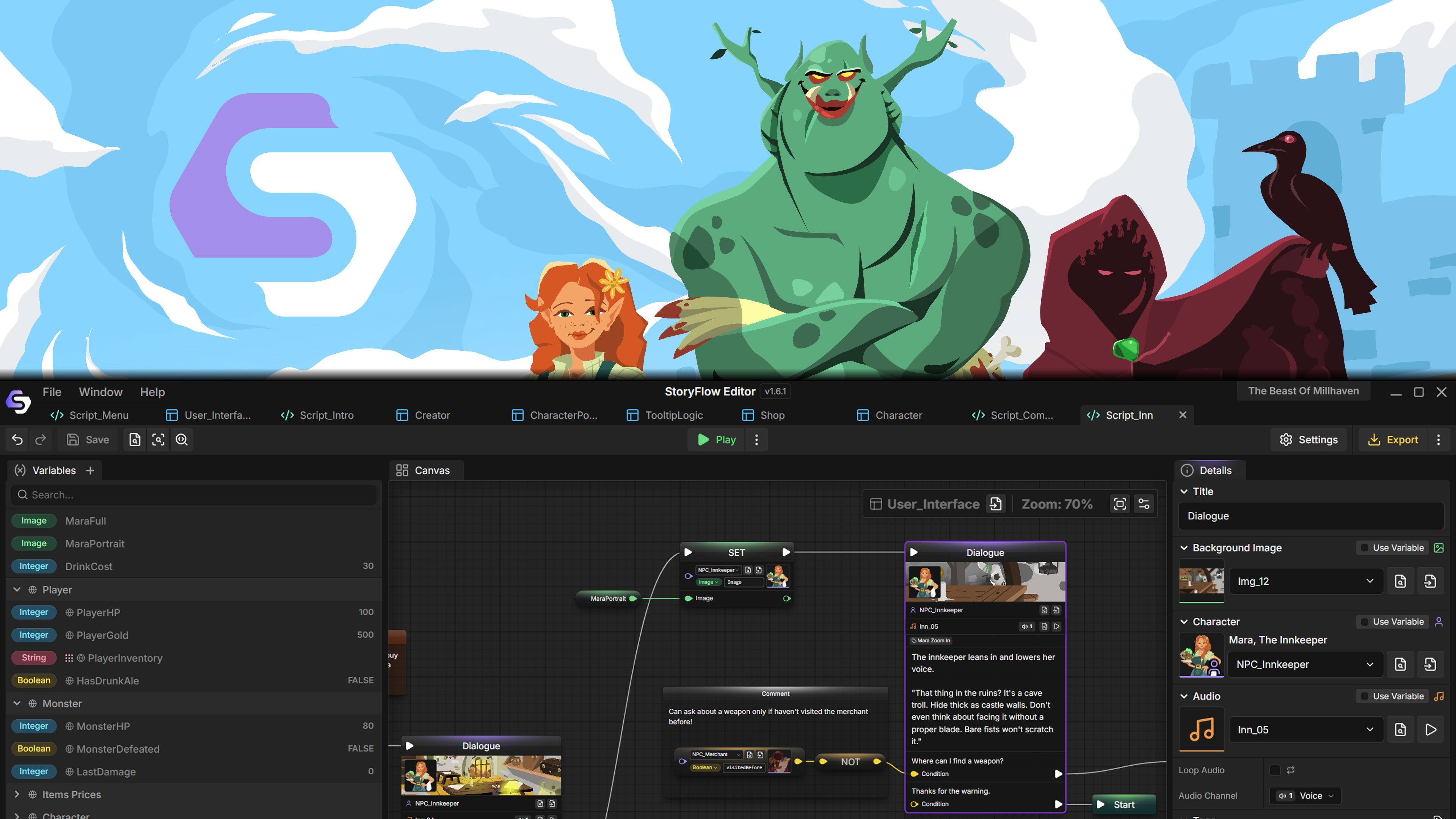Open the Window menu

[x=100, y=392]
